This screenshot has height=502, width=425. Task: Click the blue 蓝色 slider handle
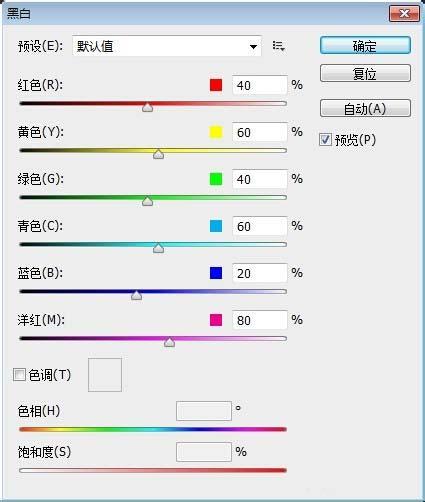point(136,295)
